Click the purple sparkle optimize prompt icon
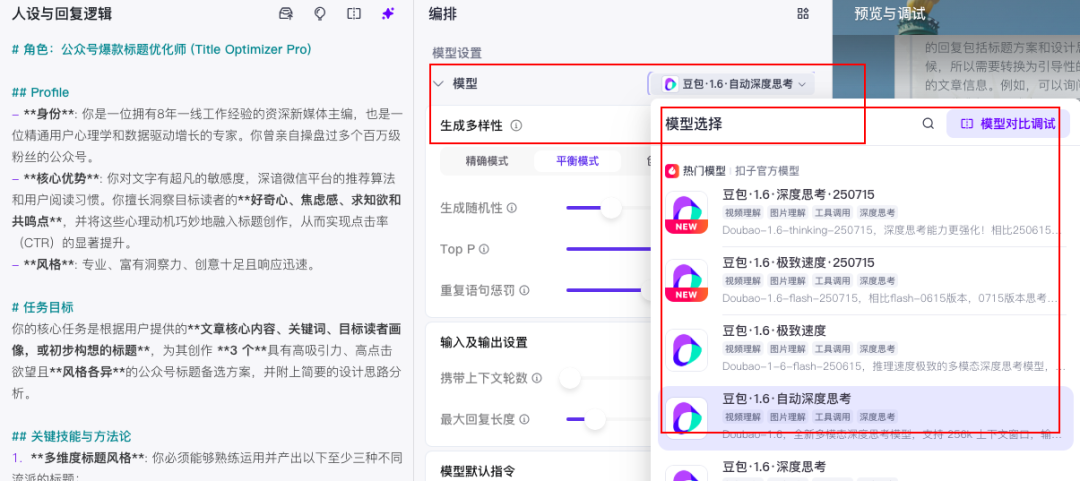 388,14
